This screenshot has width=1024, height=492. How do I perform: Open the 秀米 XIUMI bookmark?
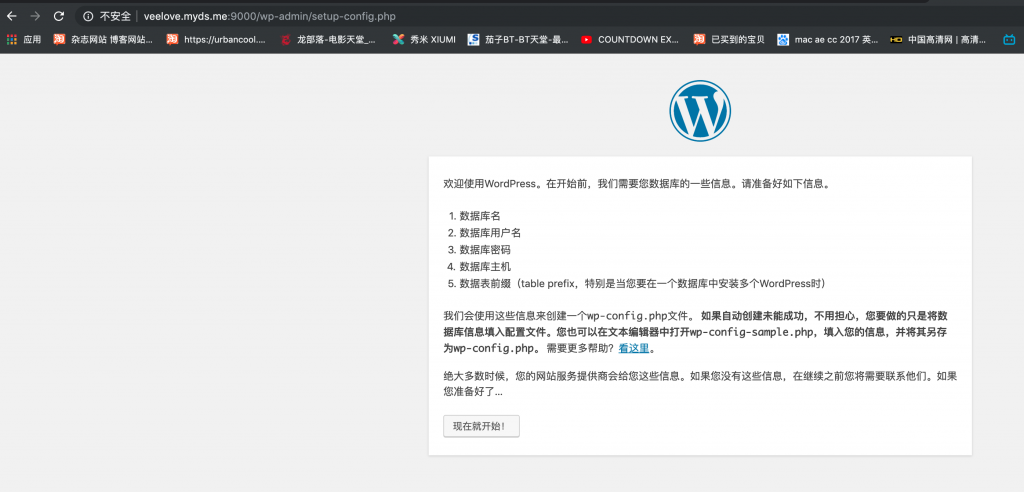424,39
